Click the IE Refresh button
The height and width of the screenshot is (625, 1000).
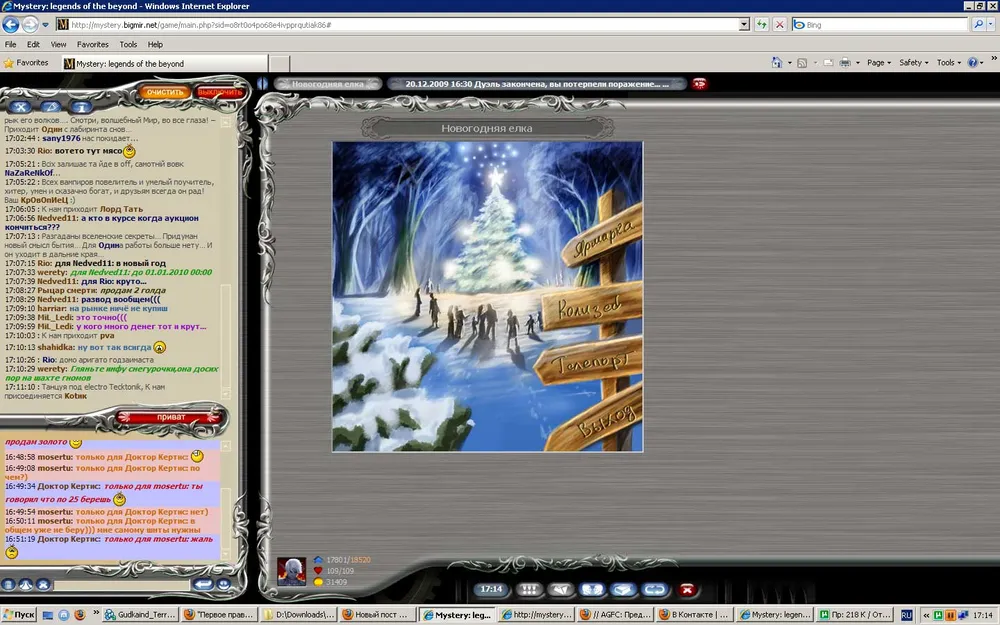click(x=761, y=24)
